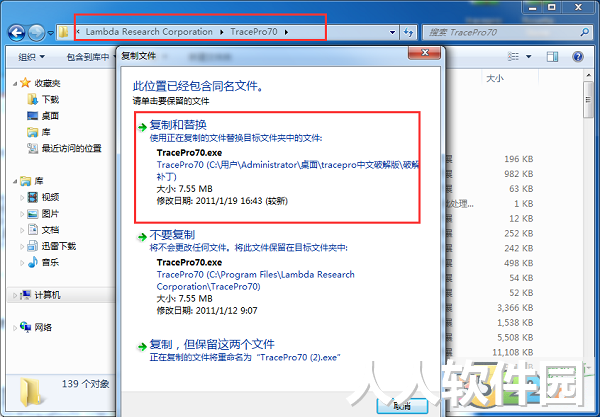Click the 大小 column header
The image size is (600, 417).
(494, 78)
